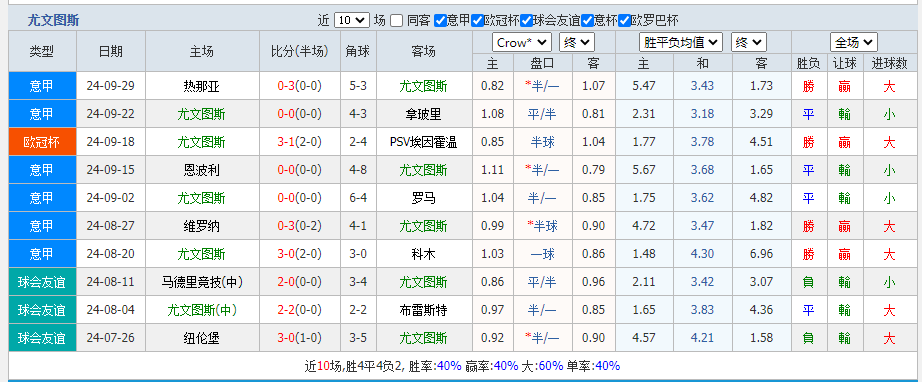922x382 pixels.
Task: Click 拿玻里 away team name
Action: [x=423, y=114]
